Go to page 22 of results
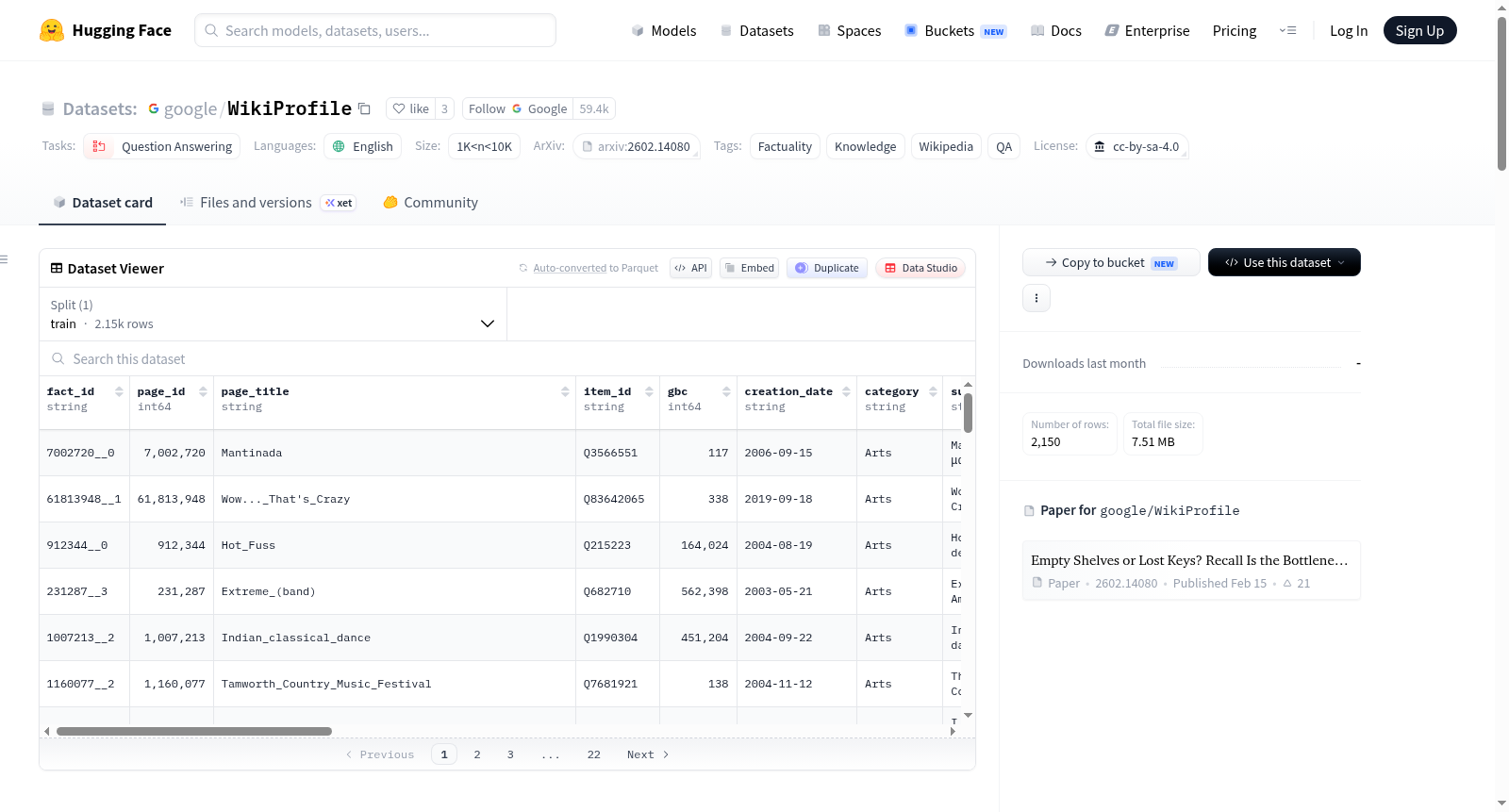 (x=593, y=754)
